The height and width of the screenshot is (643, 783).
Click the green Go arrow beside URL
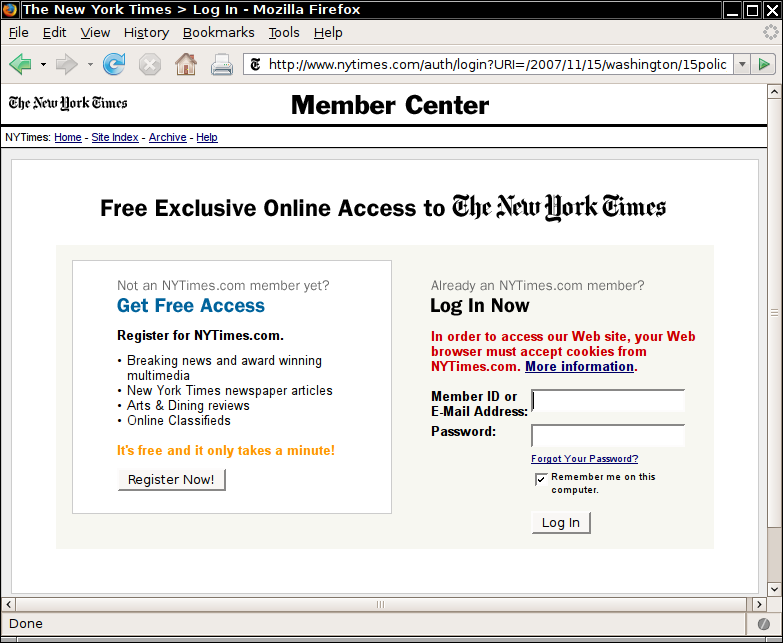(765, 65)
